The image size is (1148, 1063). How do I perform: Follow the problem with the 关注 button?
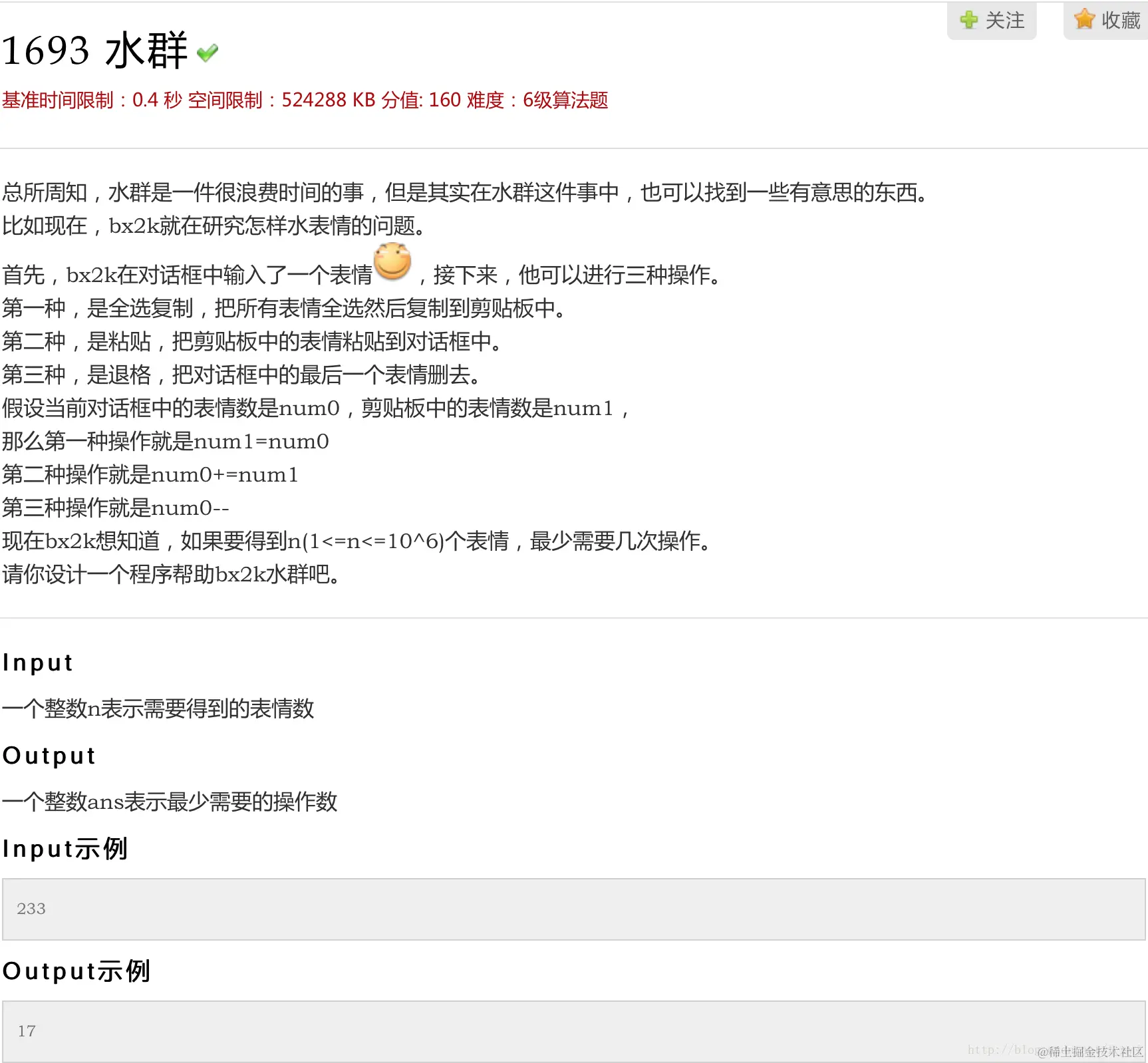click(992, 21)
